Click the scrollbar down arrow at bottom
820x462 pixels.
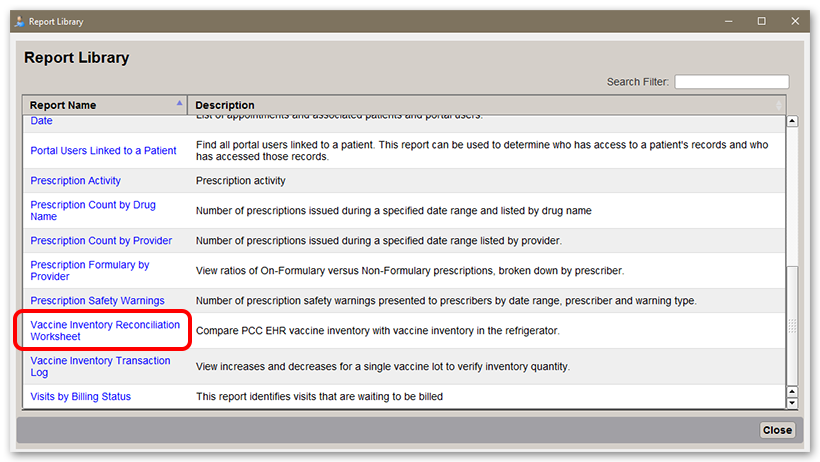point(792,403)
